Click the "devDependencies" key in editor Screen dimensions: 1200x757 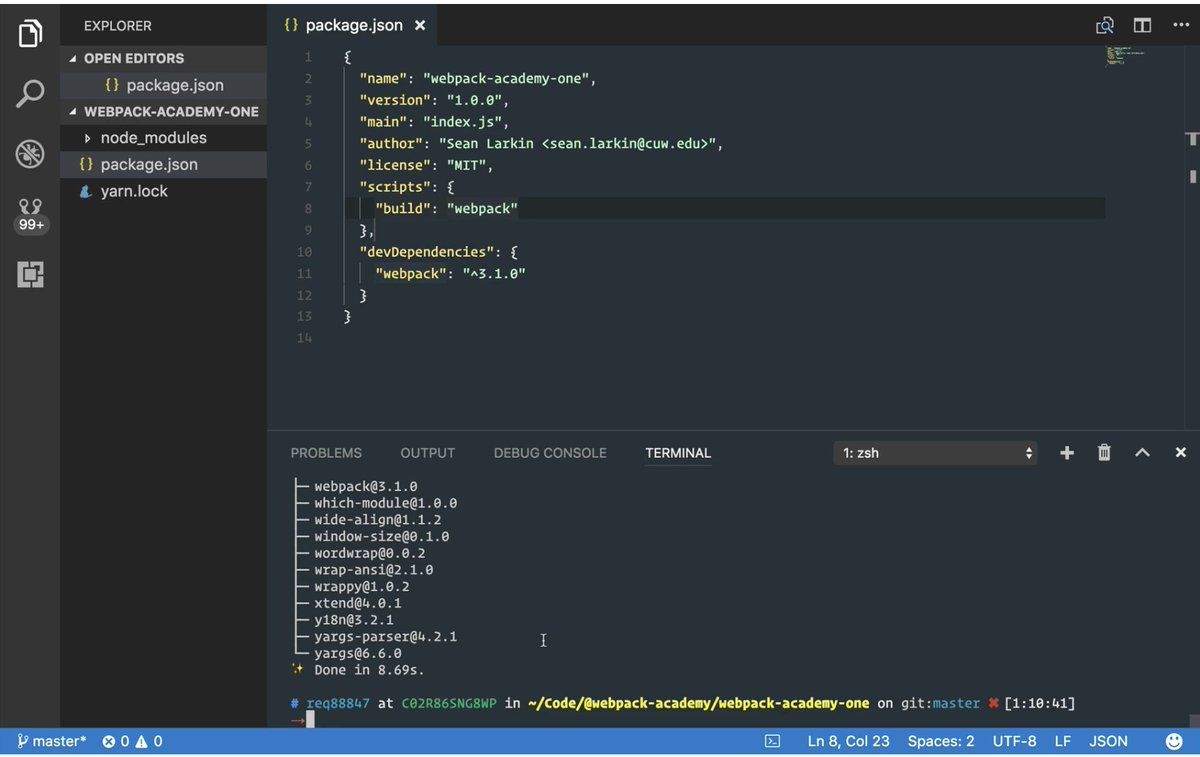tap(427, 252)
